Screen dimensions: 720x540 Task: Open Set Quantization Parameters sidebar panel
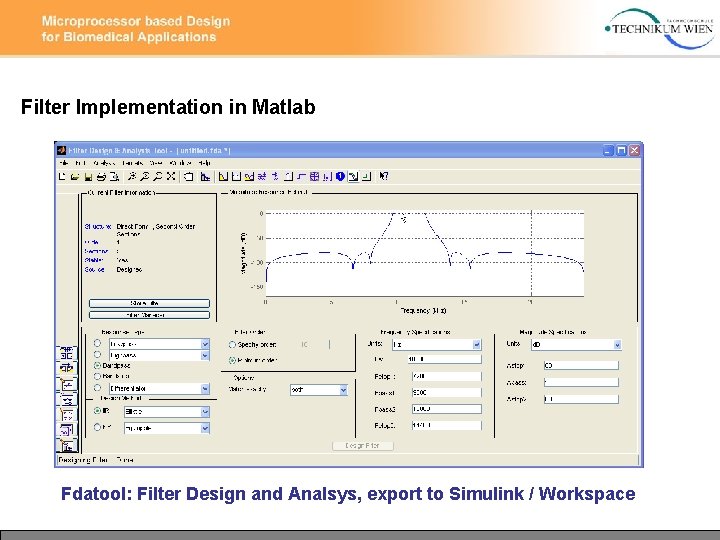pos(67,384)
